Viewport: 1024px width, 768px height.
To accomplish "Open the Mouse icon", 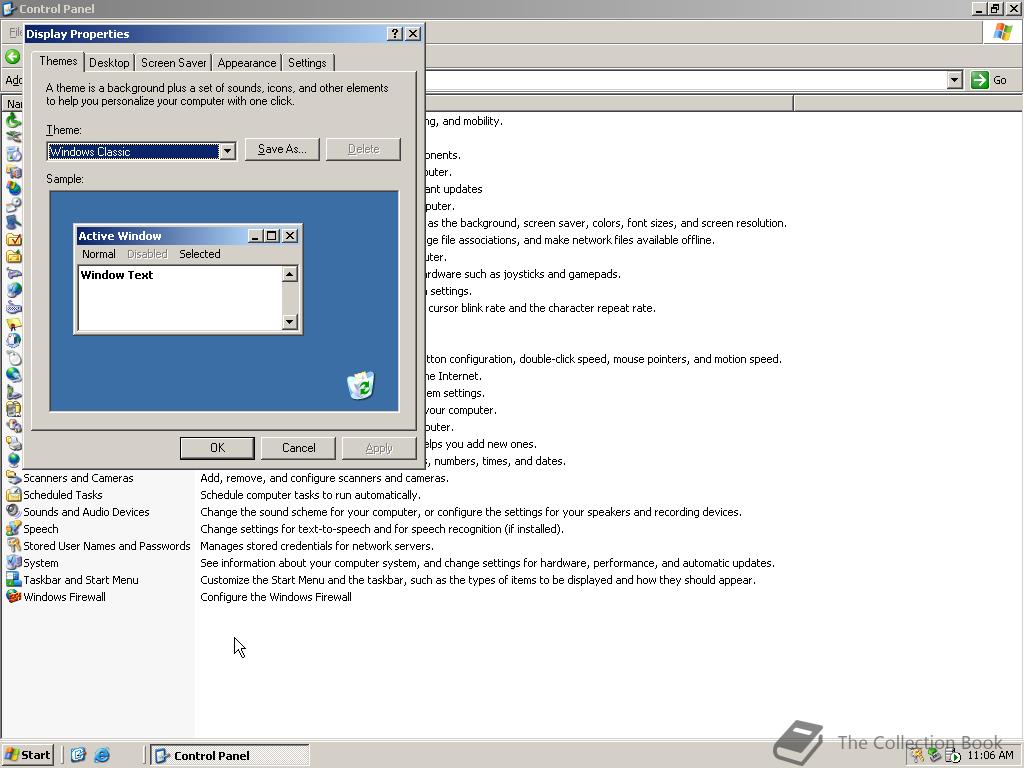I will (x=13, y=359).
